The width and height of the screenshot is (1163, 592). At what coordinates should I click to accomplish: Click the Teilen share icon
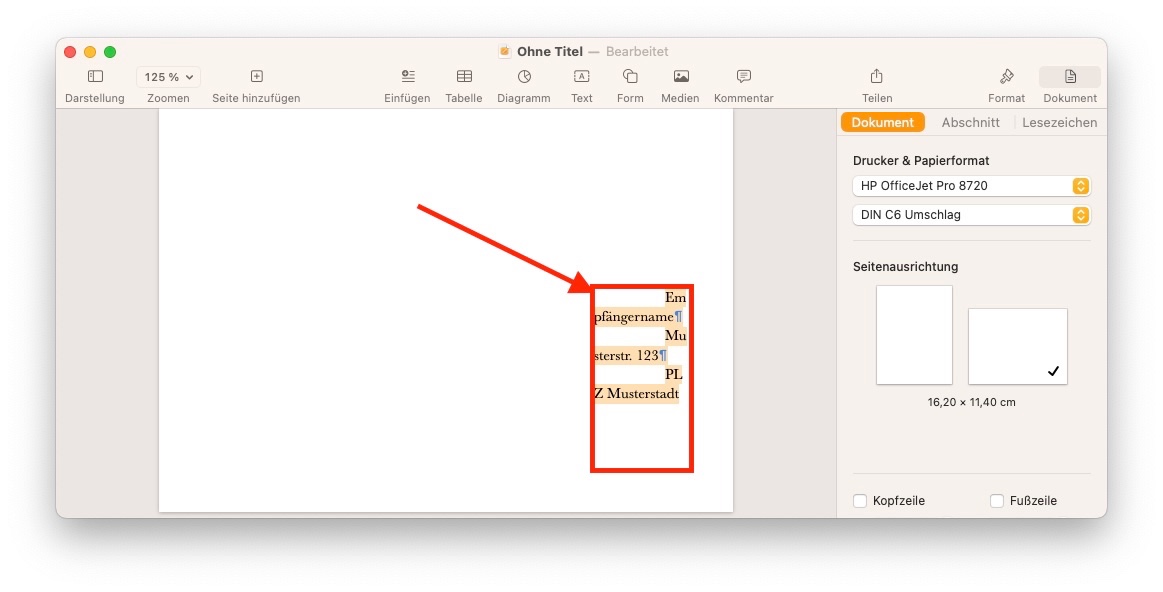click(x=877, y=76)
